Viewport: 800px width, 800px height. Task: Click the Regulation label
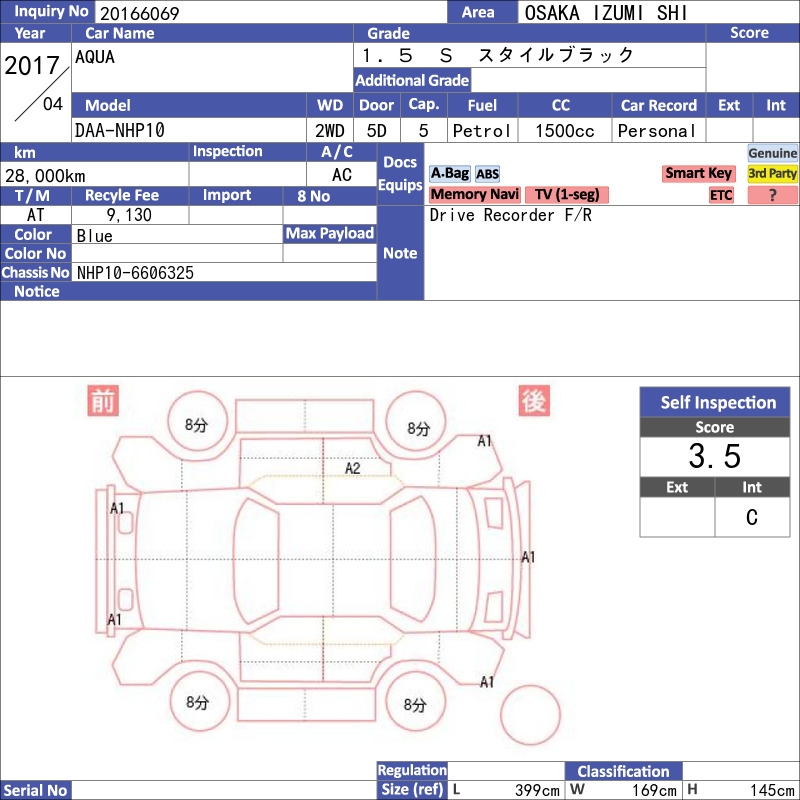[412, 770]
